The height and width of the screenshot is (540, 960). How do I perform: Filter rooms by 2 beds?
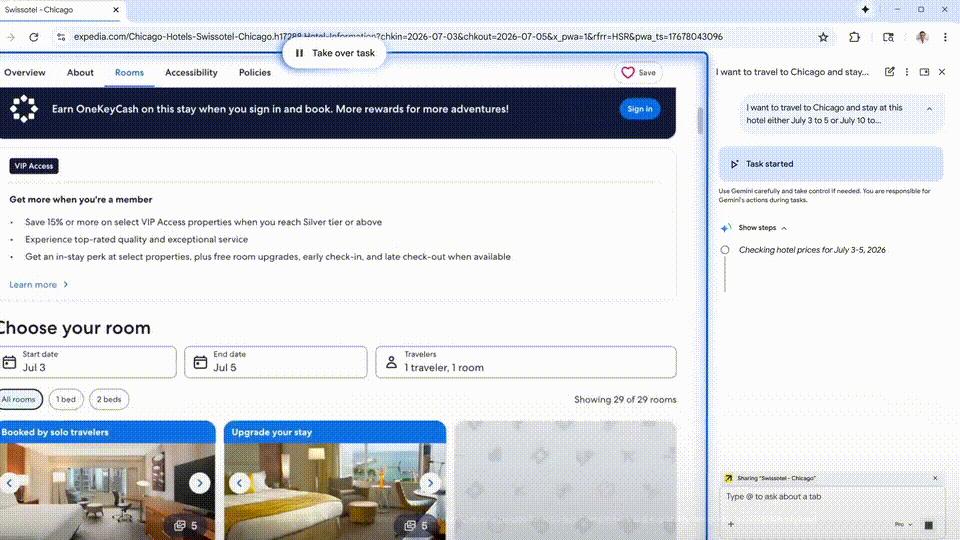pyautogui.click(x=109, y=400)
